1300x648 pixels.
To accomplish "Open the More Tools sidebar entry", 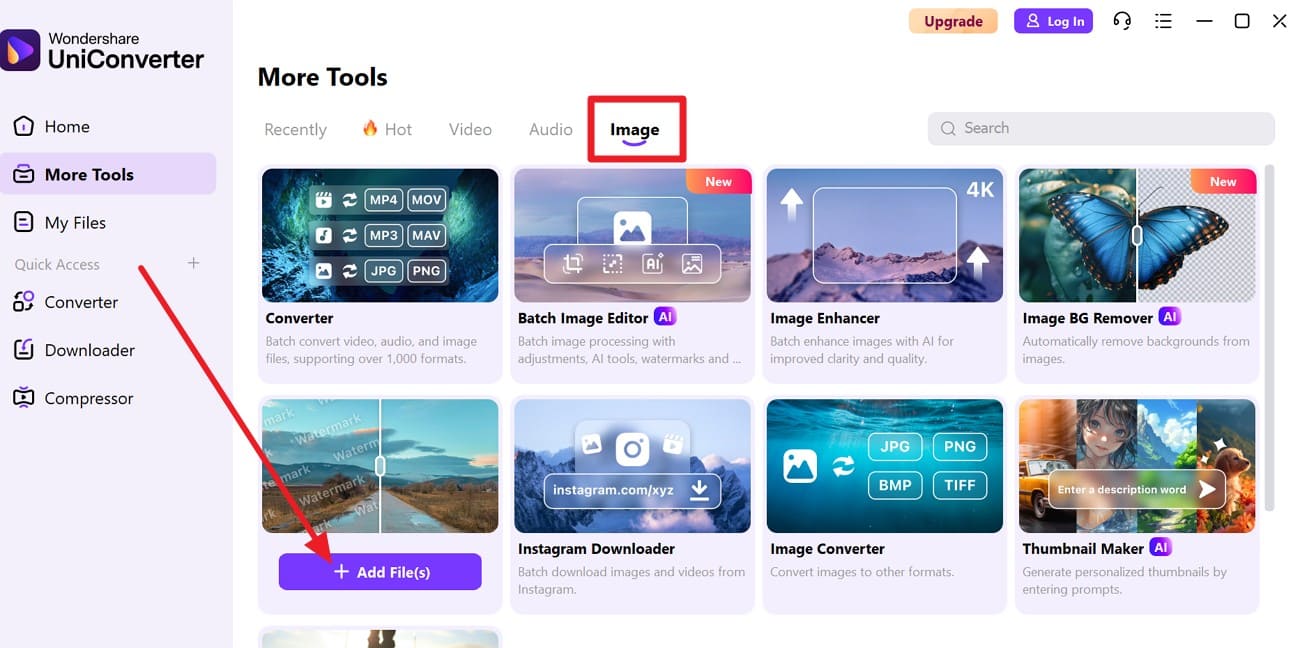I will click(84, 174).
